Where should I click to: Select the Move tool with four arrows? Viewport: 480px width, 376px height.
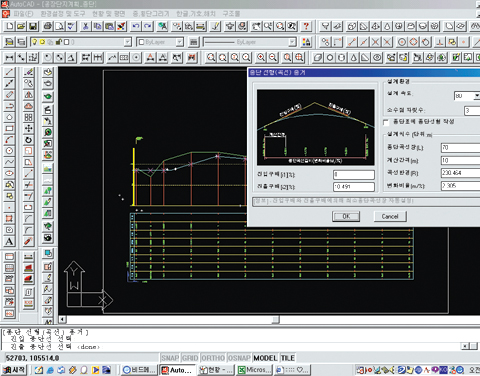coord(29,128)
